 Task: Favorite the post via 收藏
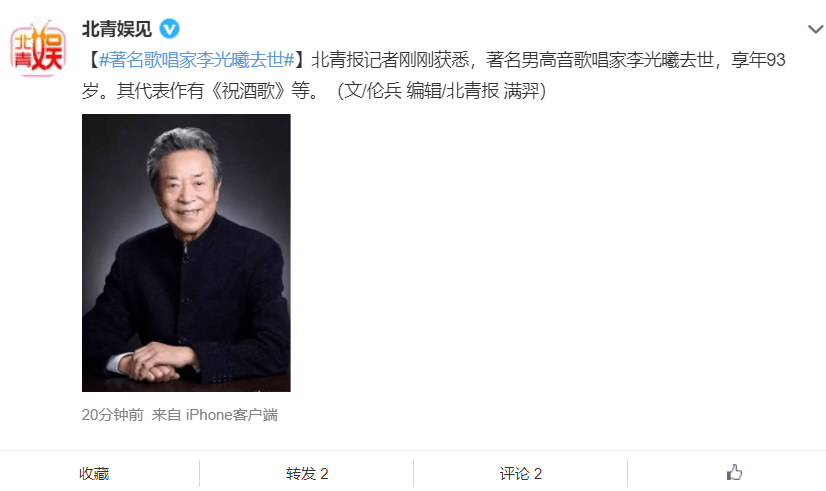[x=94, y=474]
